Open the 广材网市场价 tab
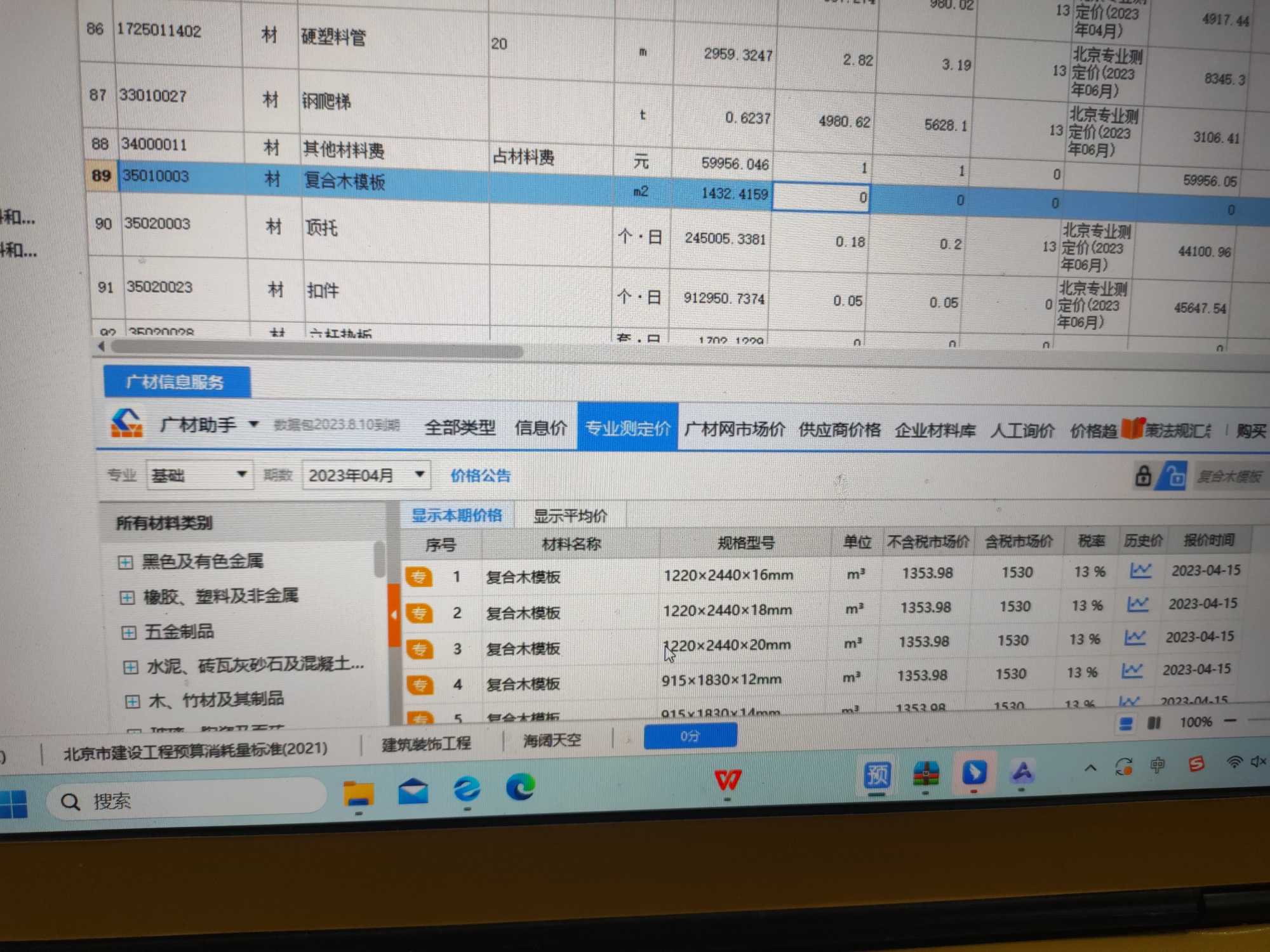The height and width of the screenshot is (952, 1270). (x=735, y=429)
